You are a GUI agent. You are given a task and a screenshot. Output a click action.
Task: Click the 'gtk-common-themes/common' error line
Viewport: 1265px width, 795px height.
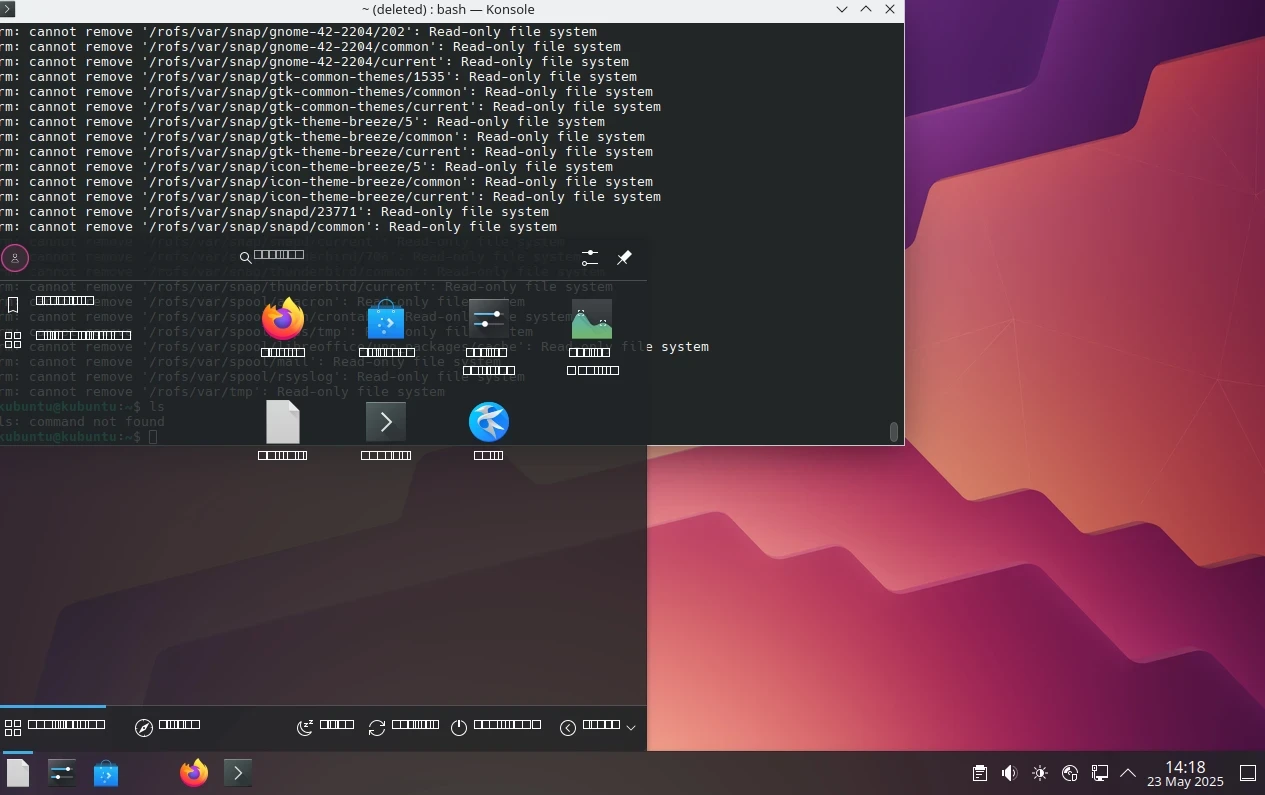tap(326, 92)
